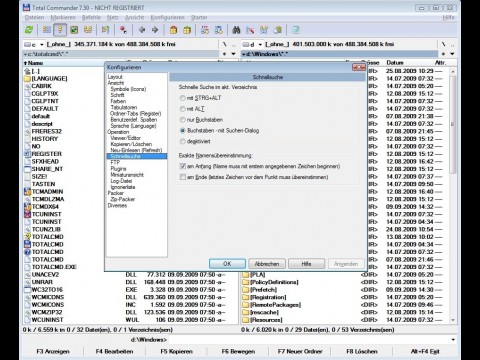480x360 pixels.
Task: Click the green refresh (Neu einlesen) toolbar icon
Action: click(29, 30)
